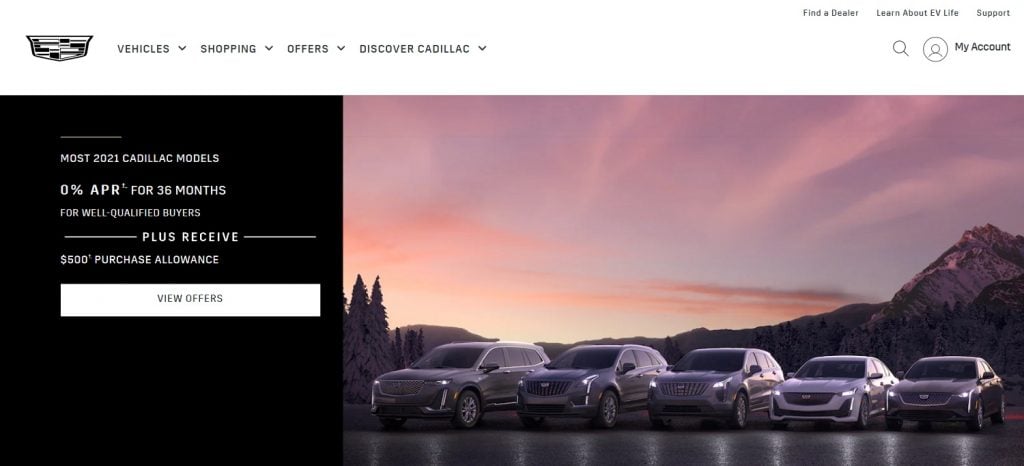This screenshot has height=466, width=1024.
Task: Open the search magnifier icon
Action: (901, 48)
